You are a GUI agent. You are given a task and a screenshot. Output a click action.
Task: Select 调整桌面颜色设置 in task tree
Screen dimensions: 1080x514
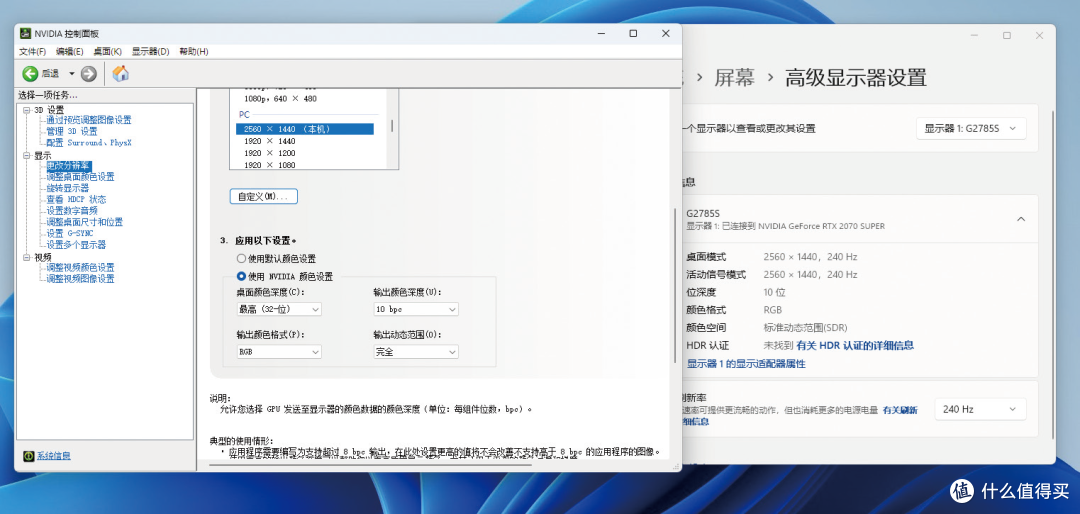pyautogui.click(x=80, y=176)
